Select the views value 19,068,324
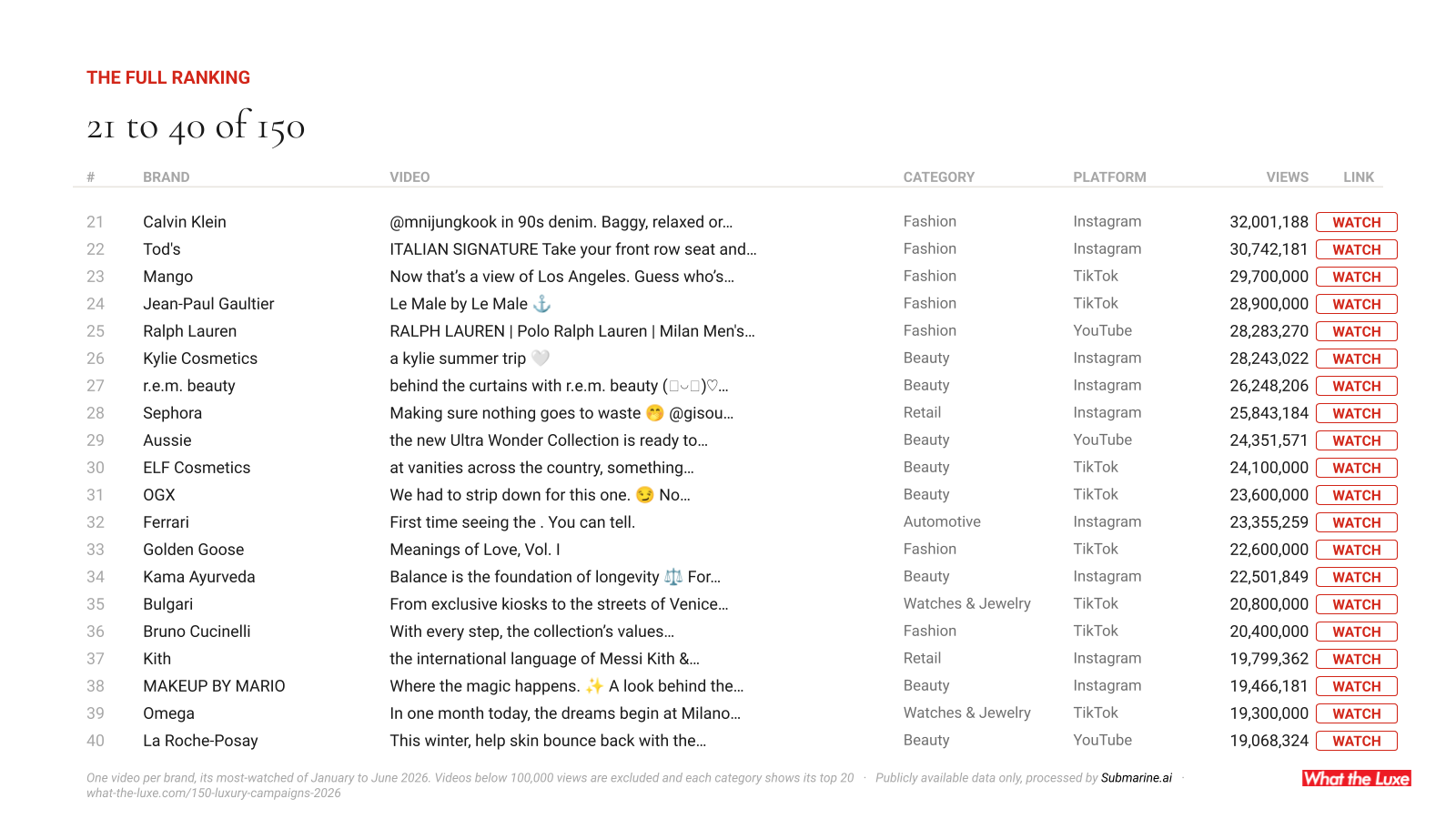Viewport: 1456px width, 819px height. pyautogui.click(x=1269, y=741)
